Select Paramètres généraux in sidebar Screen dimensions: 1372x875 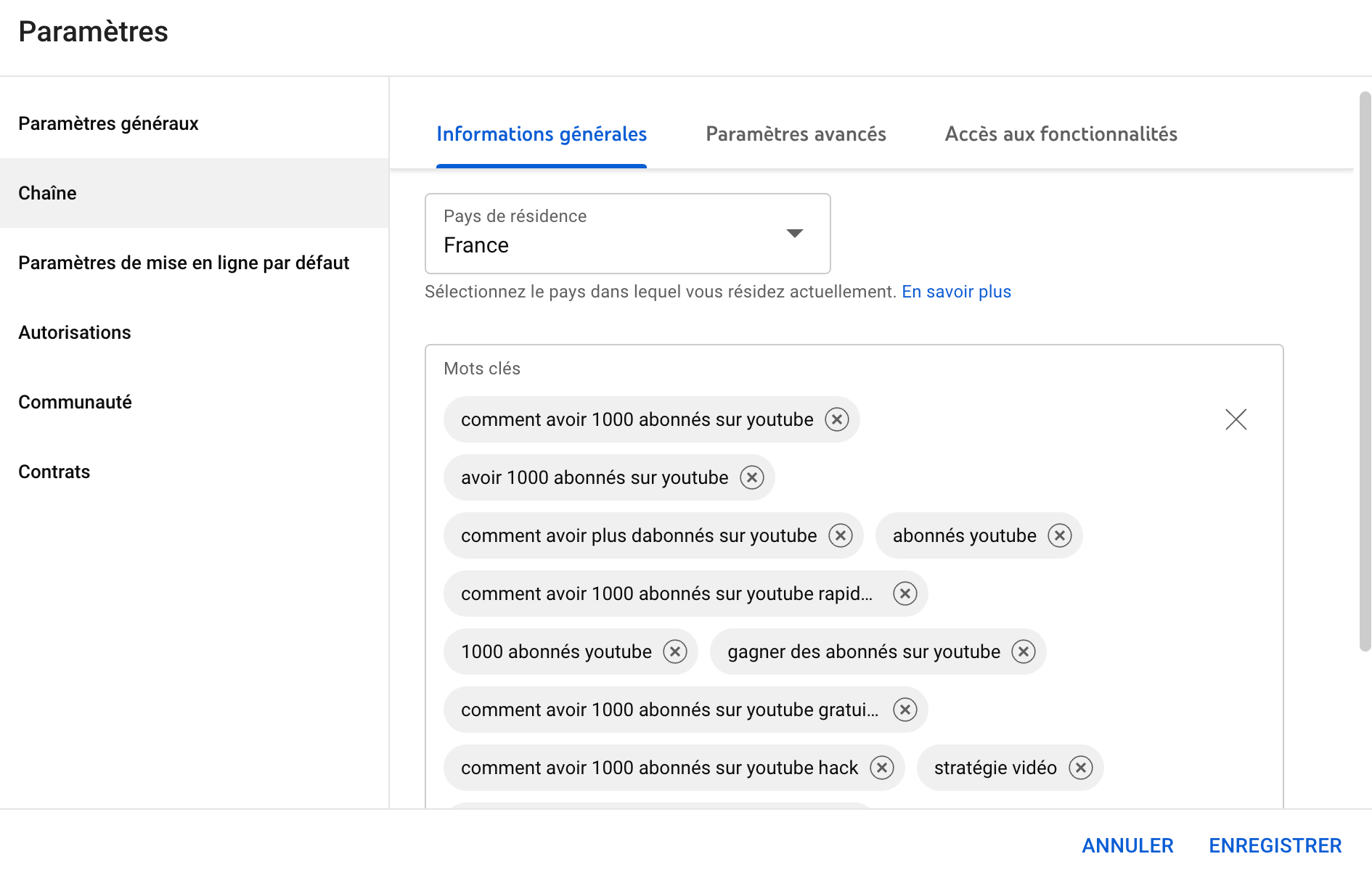point(108,123)
